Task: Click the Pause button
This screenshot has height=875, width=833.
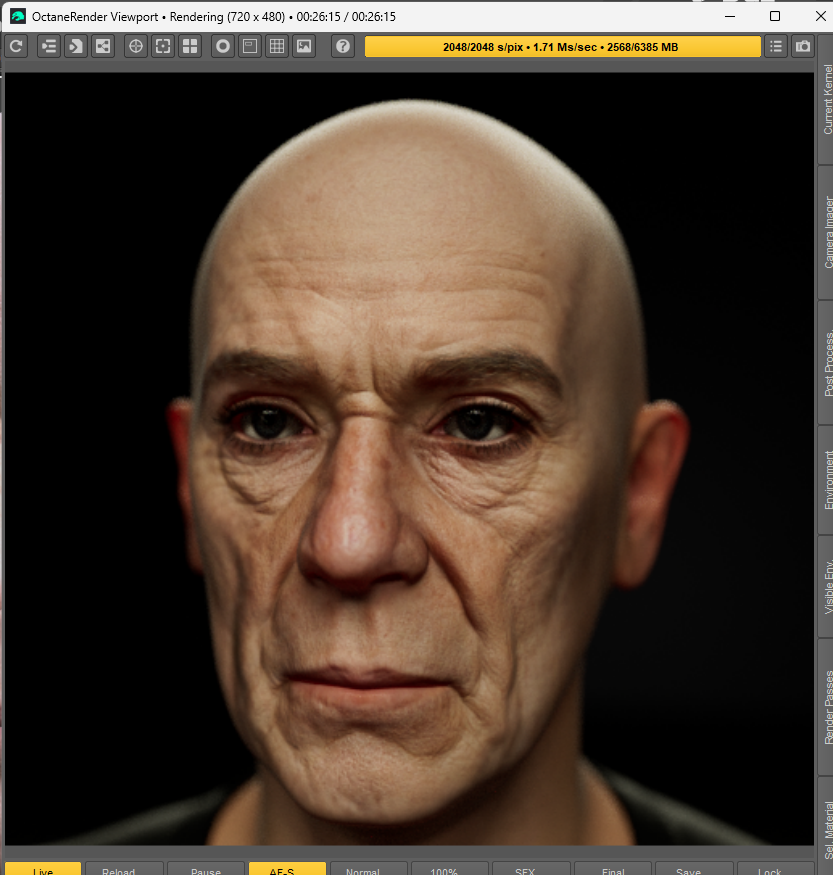Action: 206,869
